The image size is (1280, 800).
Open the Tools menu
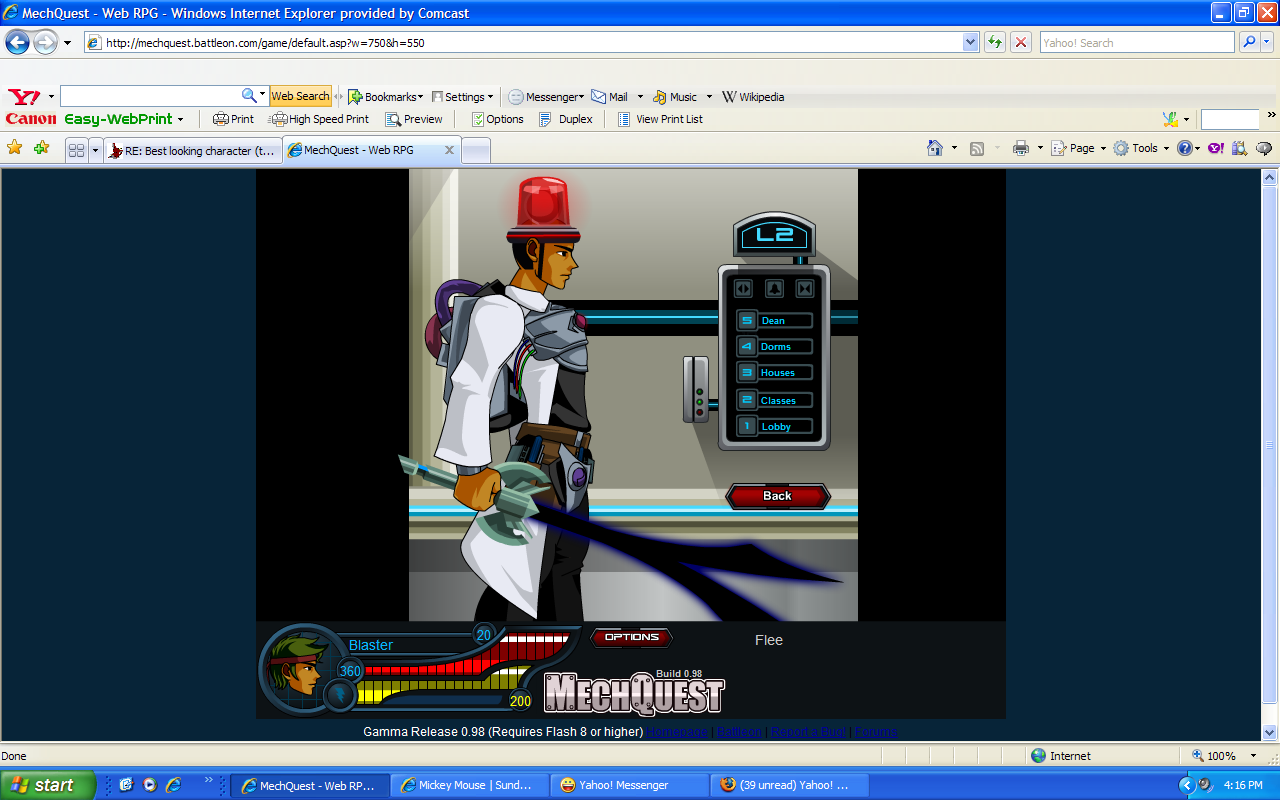(1141, 148)
